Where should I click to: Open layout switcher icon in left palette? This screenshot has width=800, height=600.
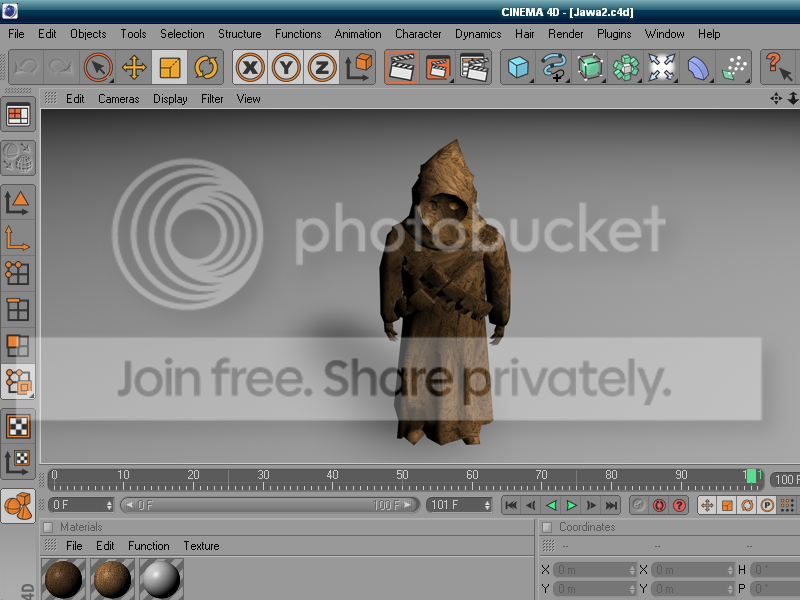[x=18, y=115]
